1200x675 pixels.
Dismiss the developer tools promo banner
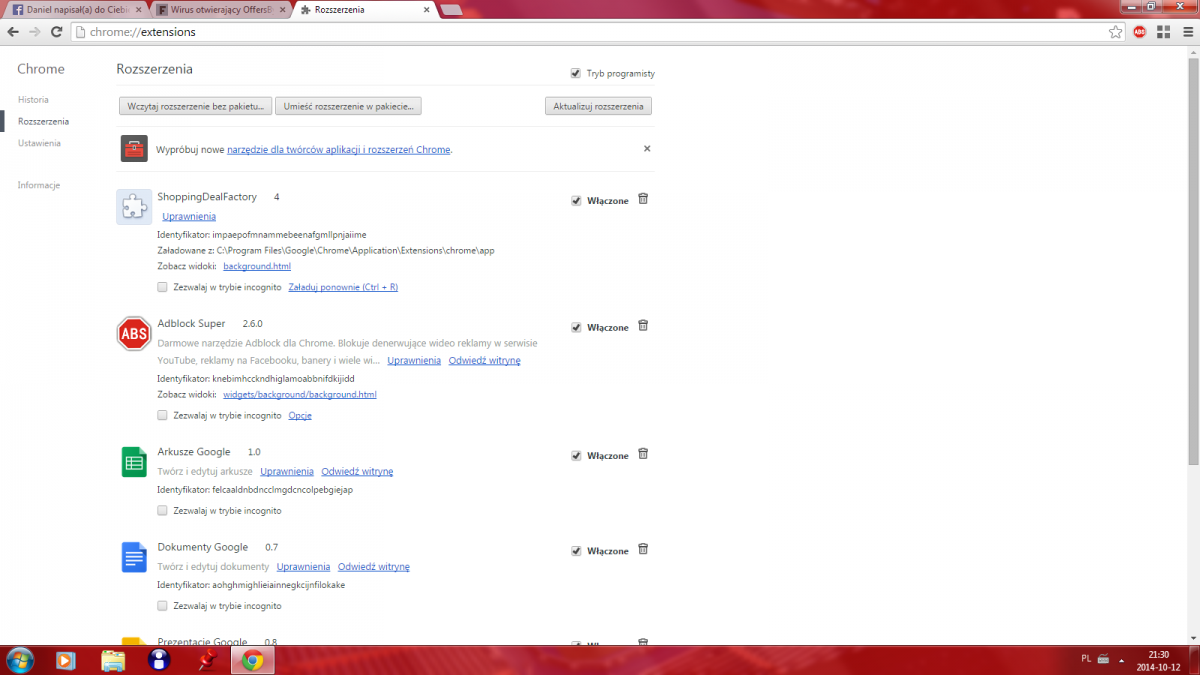pos(647,148)
